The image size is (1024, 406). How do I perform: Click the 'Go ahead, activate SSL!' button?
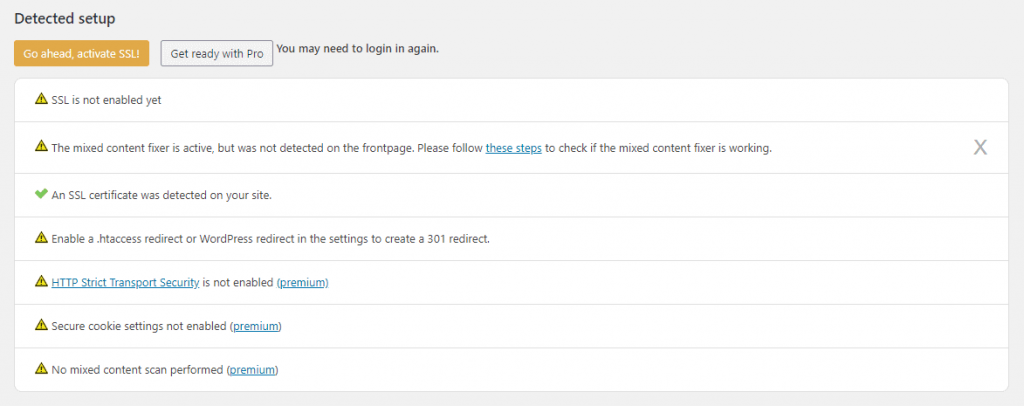pyautogui.click(x=81, y=53)
